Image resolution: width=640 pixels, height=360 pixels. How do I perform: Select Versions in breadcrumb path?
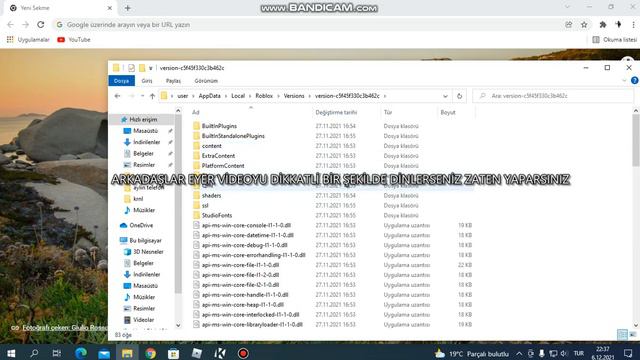tap(294, 96)
